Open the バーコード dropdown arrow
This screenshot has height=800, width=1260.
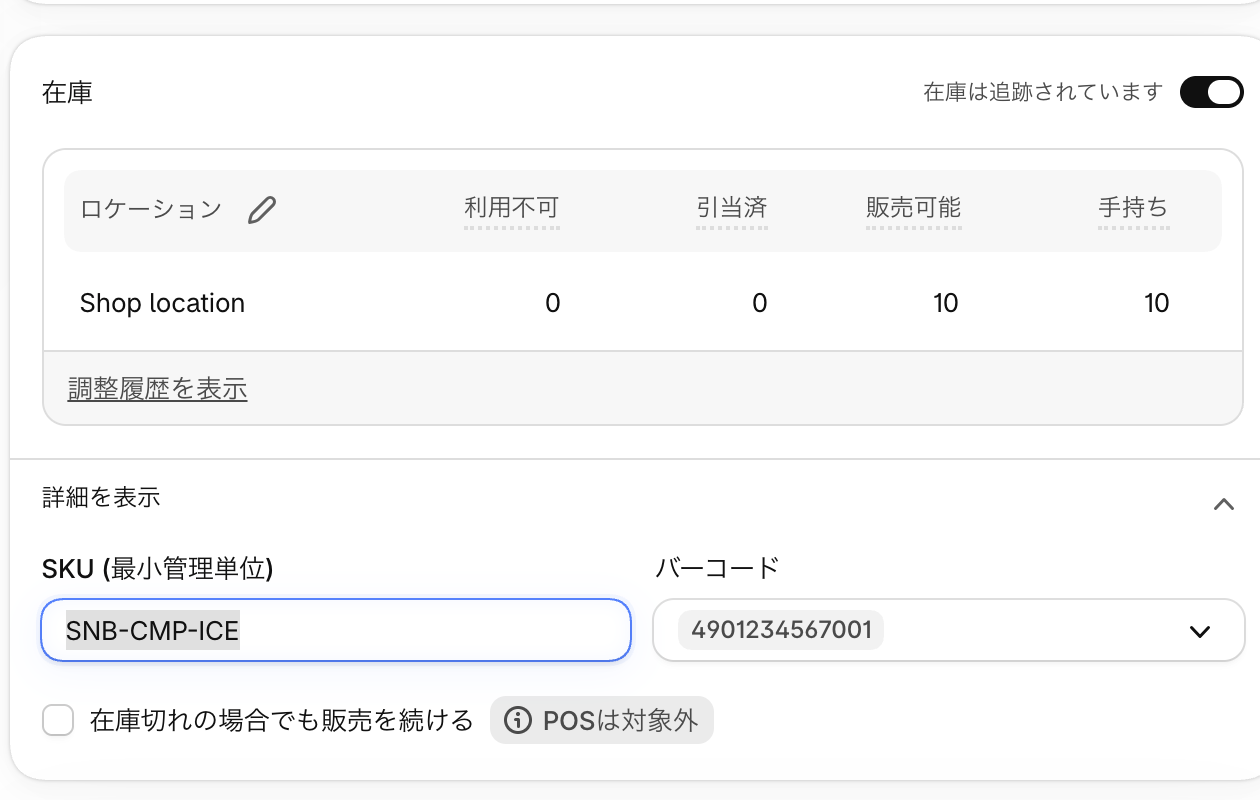pos(1200,631)
